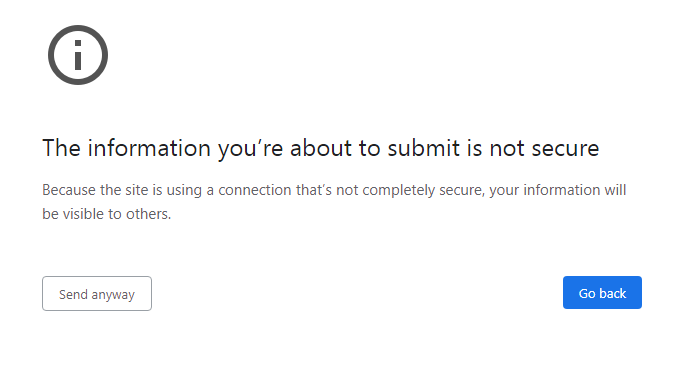This screenshot has width=688, height=391.
Task: Click the explanation paragraph about connection security
Action: pos(334,202)
